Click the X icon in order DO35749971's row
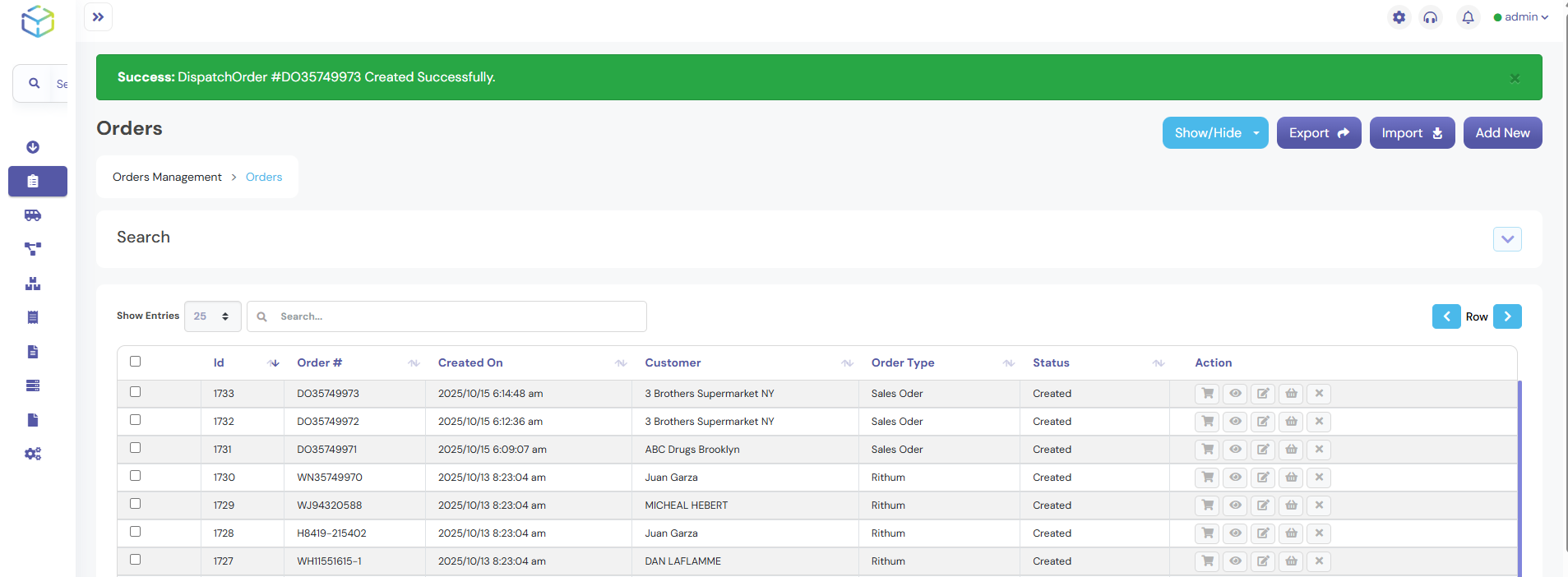1568x577 pixels. tap(1319, 450)
